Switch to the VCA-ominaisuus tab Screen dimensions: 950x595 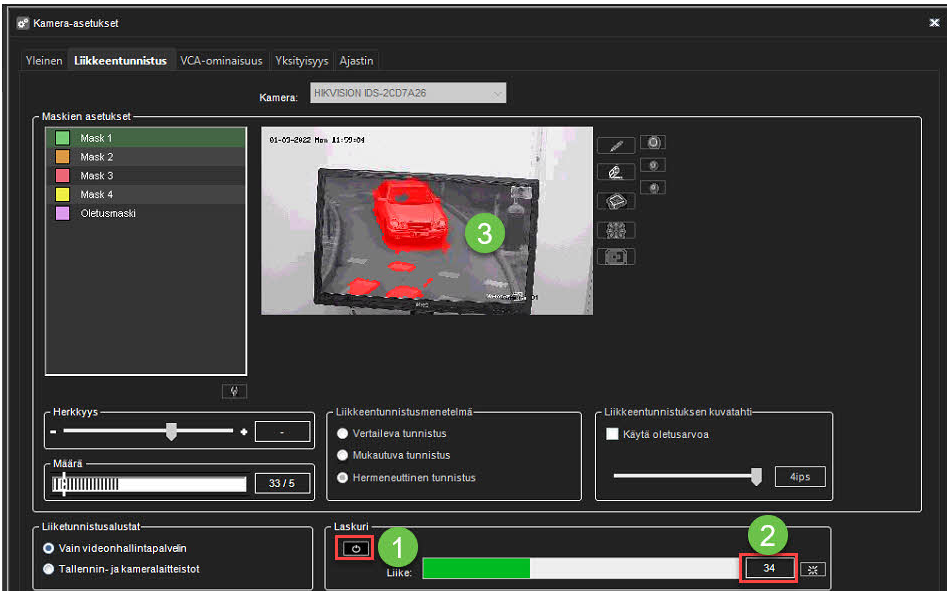(221, 61)
